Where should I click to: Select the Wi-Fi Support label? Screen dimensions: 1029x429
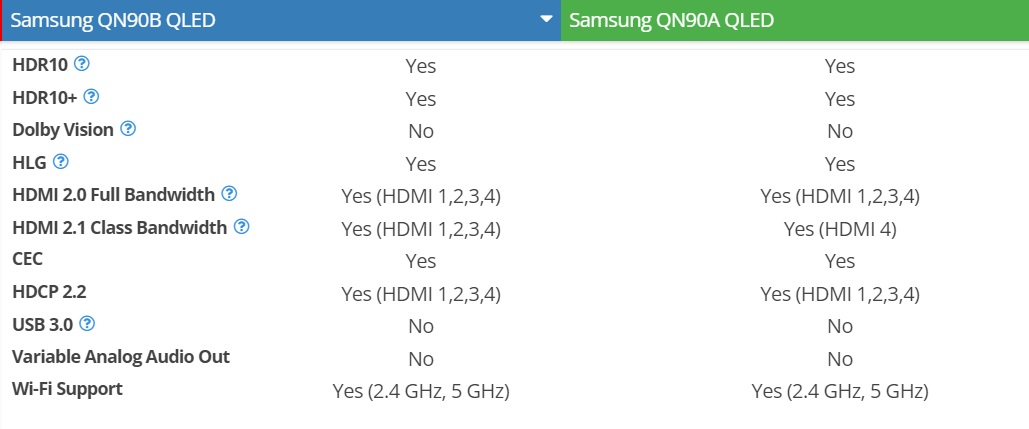[x=68, y=389]
